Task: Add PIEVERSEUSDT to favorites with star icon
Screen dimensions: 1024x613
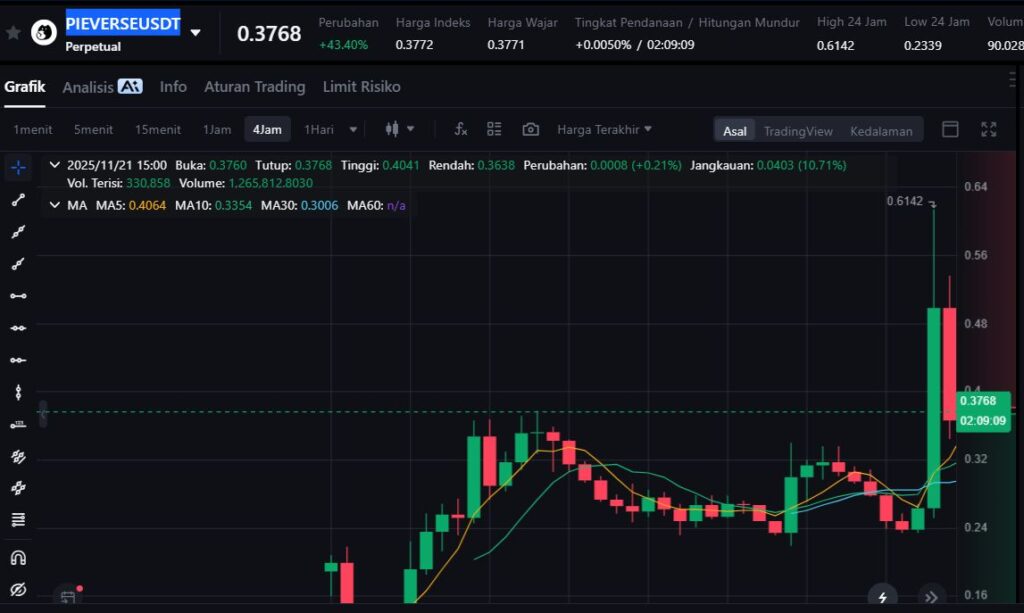Action: click(13, 33)
